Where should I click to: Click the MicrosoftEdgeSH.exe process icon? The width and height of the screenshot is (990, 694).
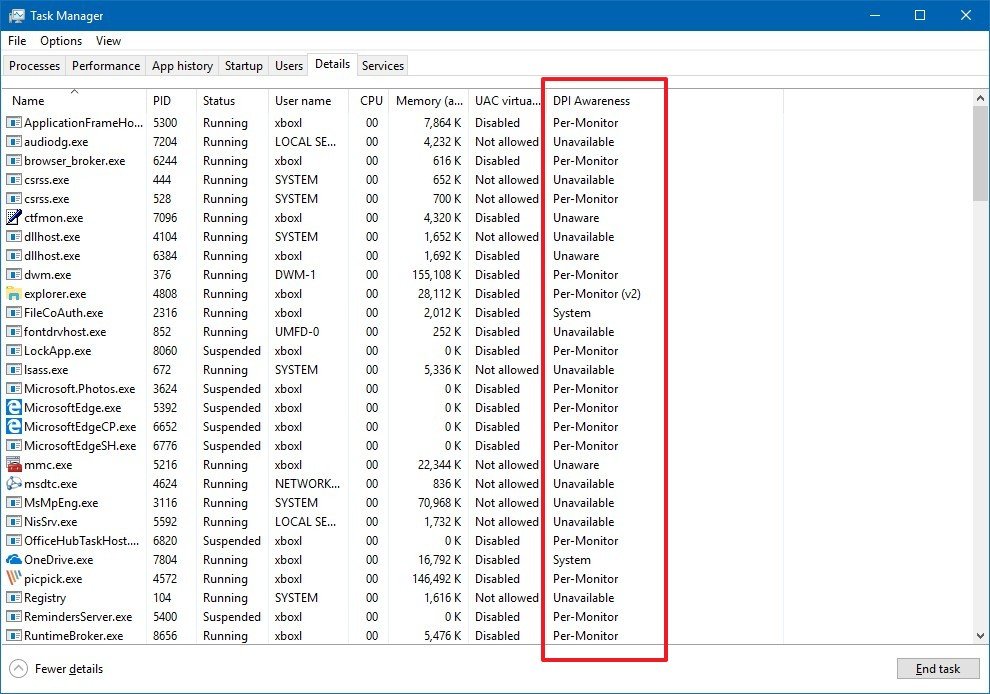click(x=13, y=445)
